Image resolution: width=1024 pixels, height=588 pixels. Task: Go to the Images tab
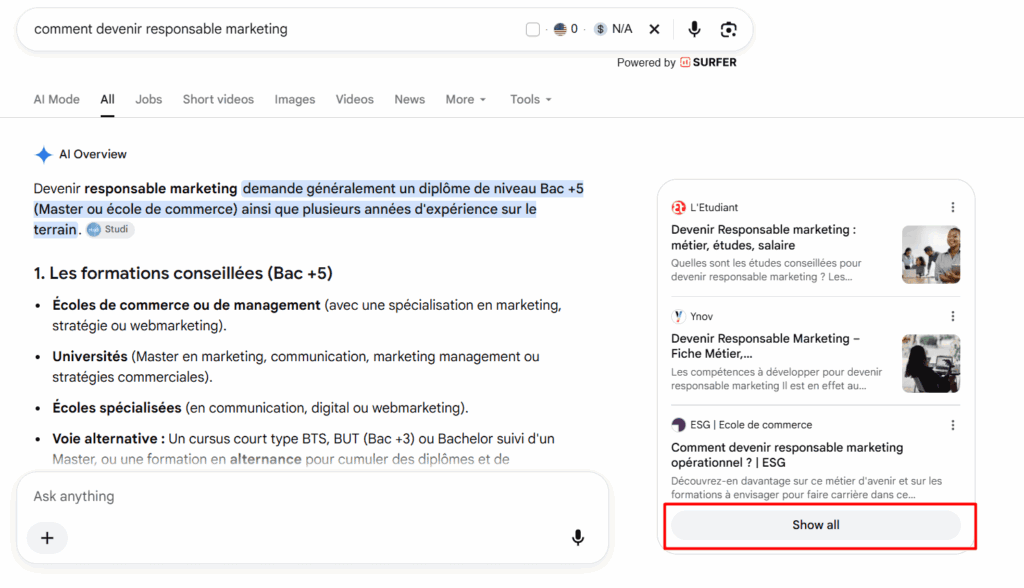[x=295, y=99]
